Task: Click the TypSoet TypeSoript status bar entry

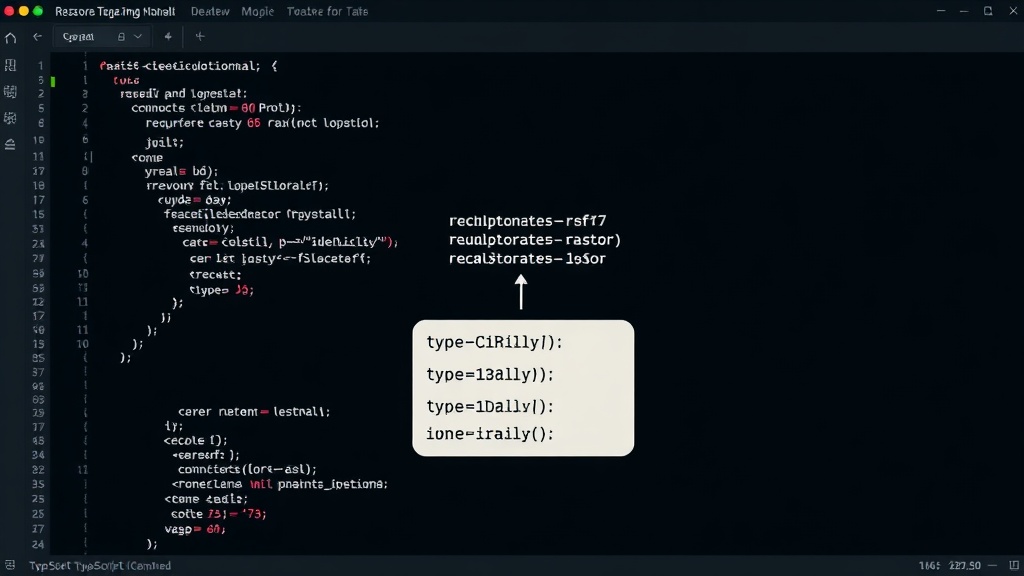Action: coord(100,566)
